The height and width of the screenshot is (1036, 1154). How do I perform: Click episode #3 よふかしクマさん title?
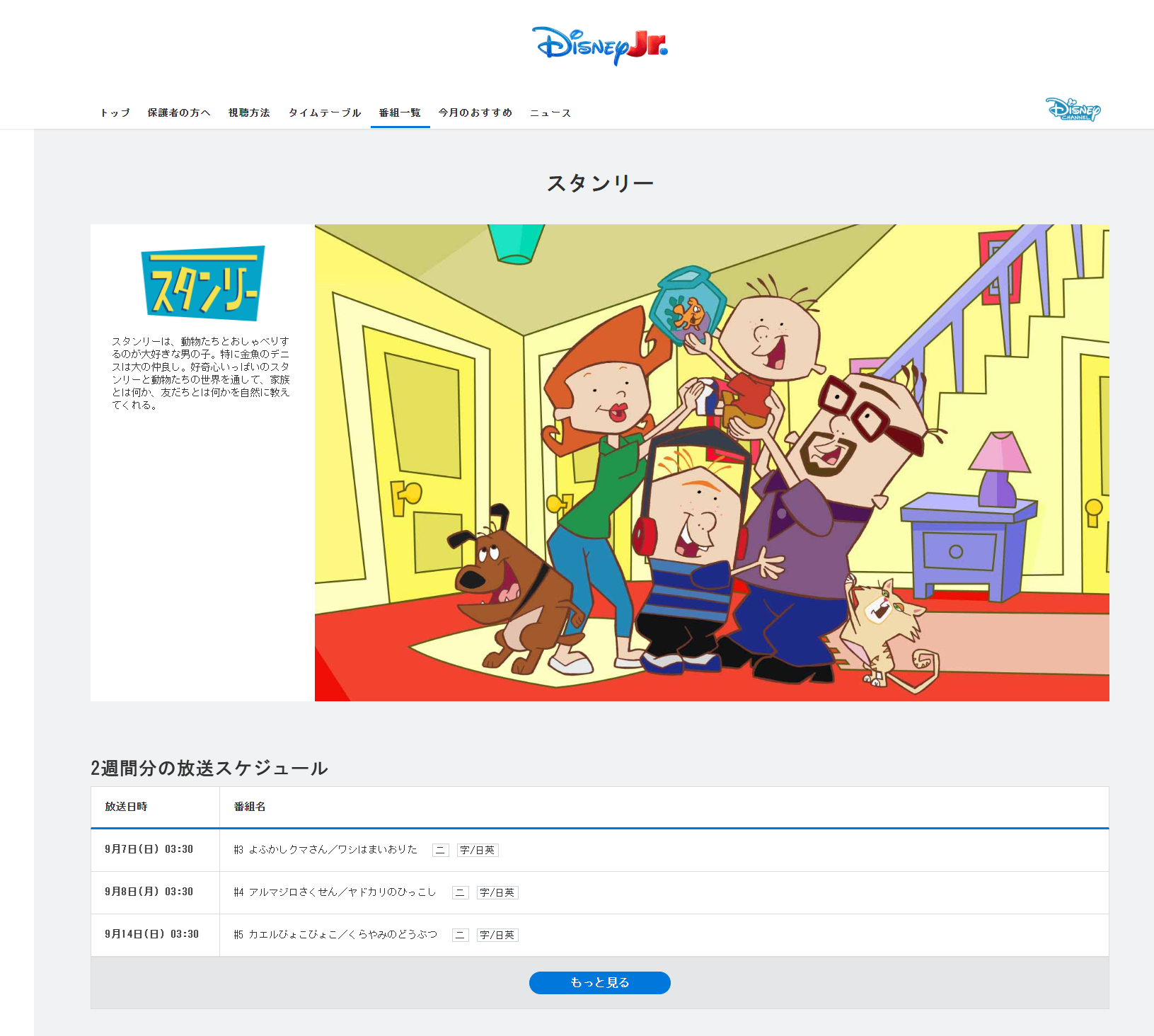(x=325, y=849)
